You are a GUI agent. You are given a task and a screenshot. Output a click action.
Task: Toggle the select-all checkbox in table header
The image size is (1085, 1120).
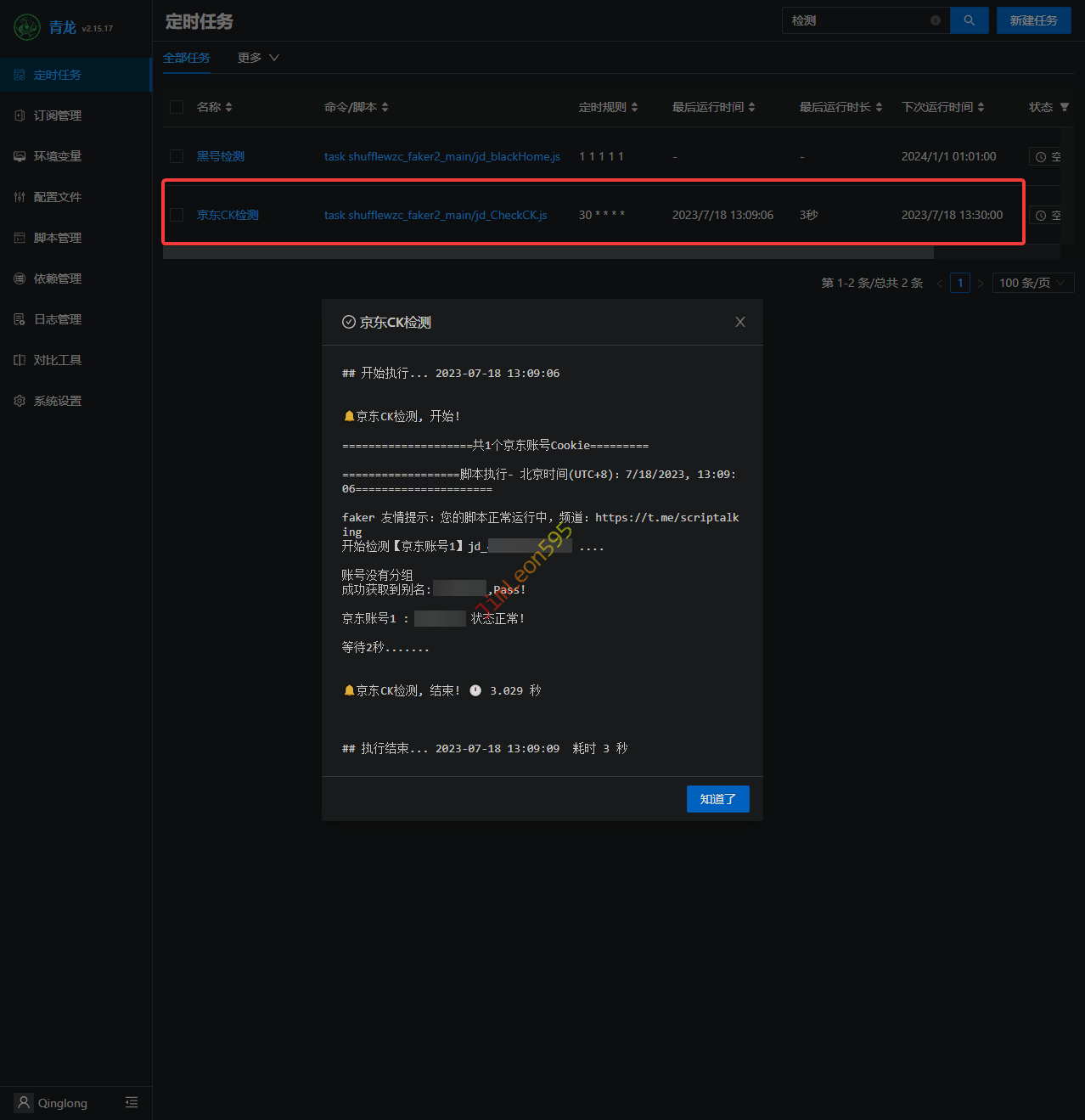[177, 107]
